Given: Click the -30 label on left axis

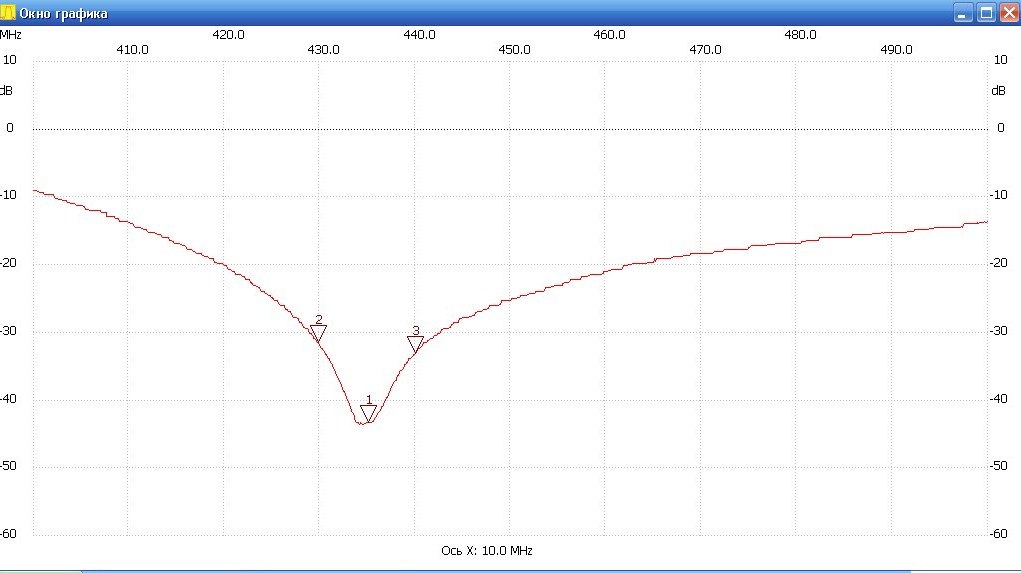Looking at the screenshot, I should pyautogui.click(x=9, y=331).
